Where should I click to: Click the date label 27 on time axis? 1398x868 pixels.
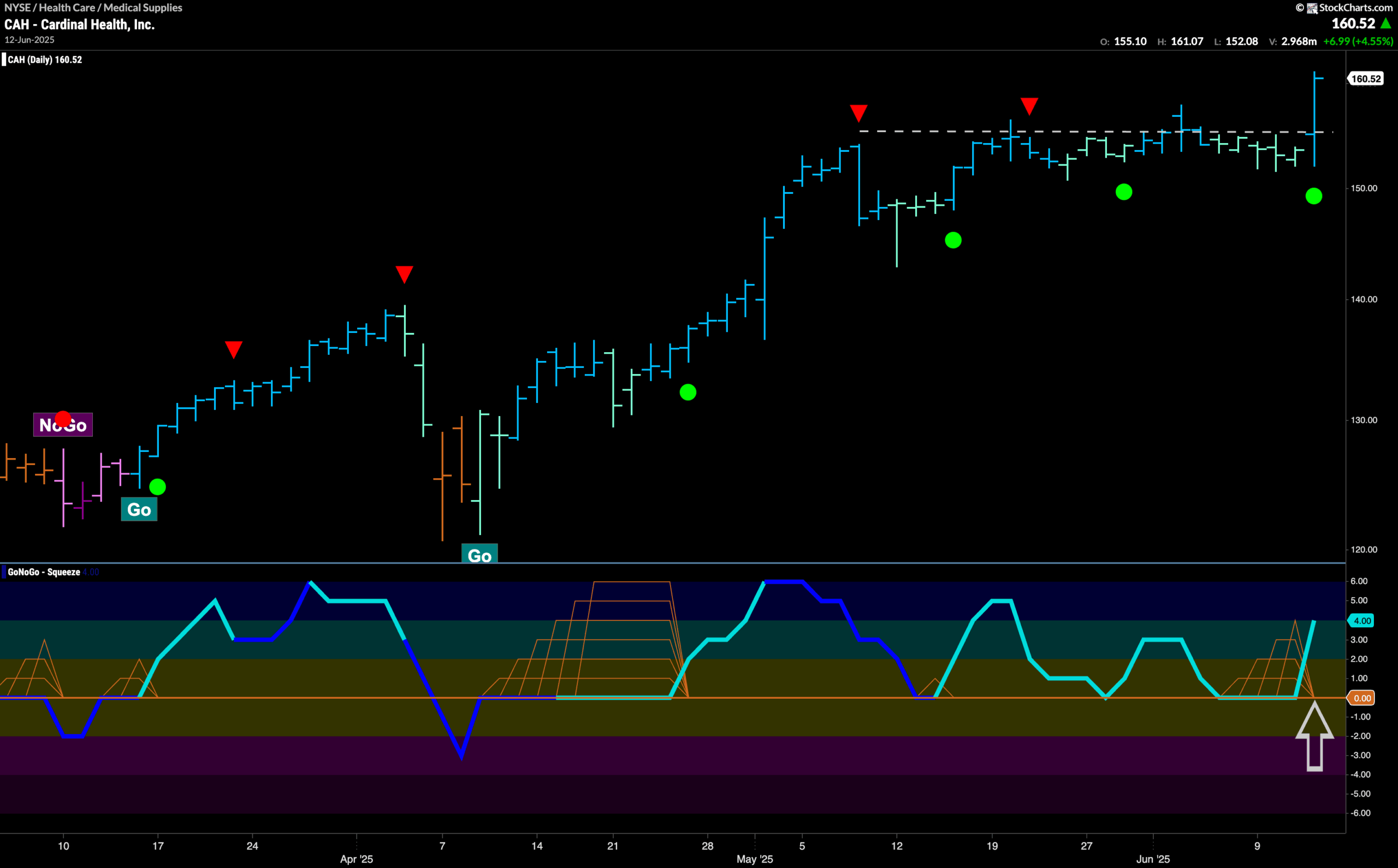coord(1086,846)
